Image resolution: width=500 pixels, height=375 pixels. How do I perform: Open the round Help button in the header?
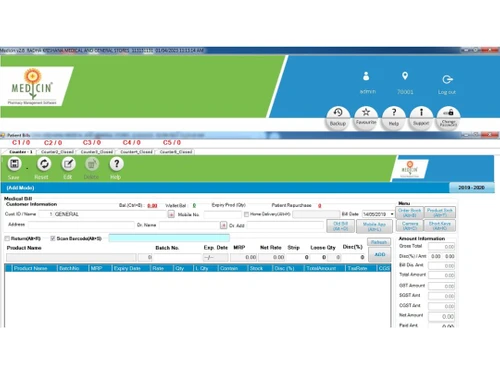tap(394, 118)
